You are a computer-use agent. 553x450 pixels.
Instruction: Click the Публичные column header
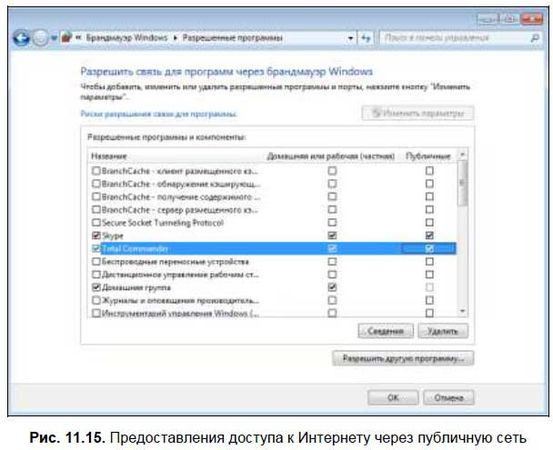tap(428, 156)
